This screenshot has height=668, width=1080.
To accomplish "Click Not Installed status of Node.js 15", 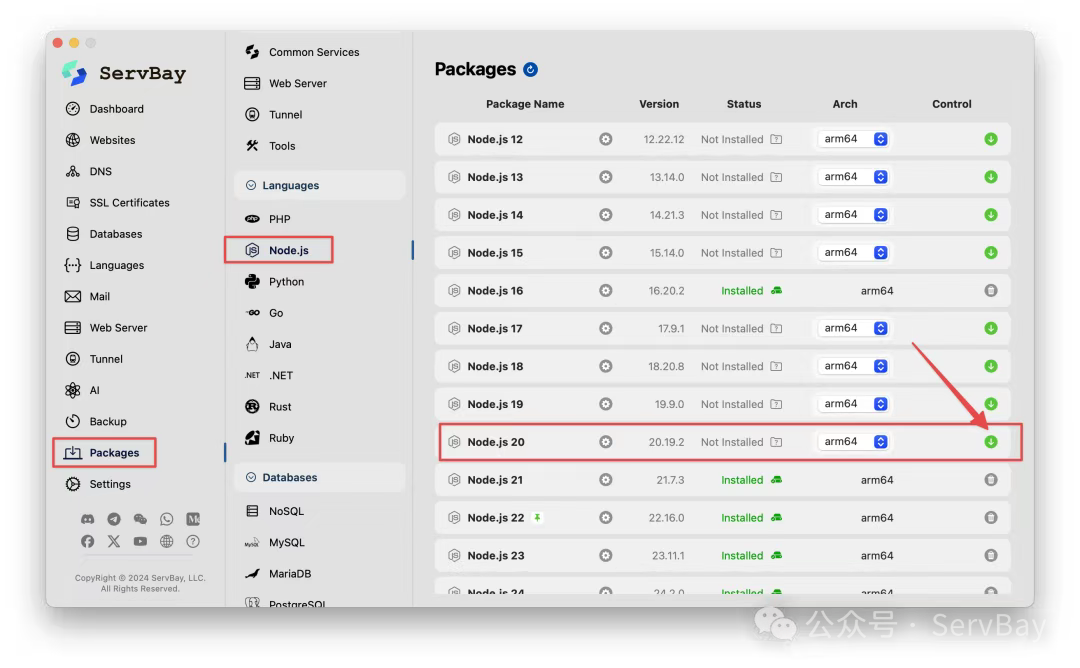I will (732, 253).
